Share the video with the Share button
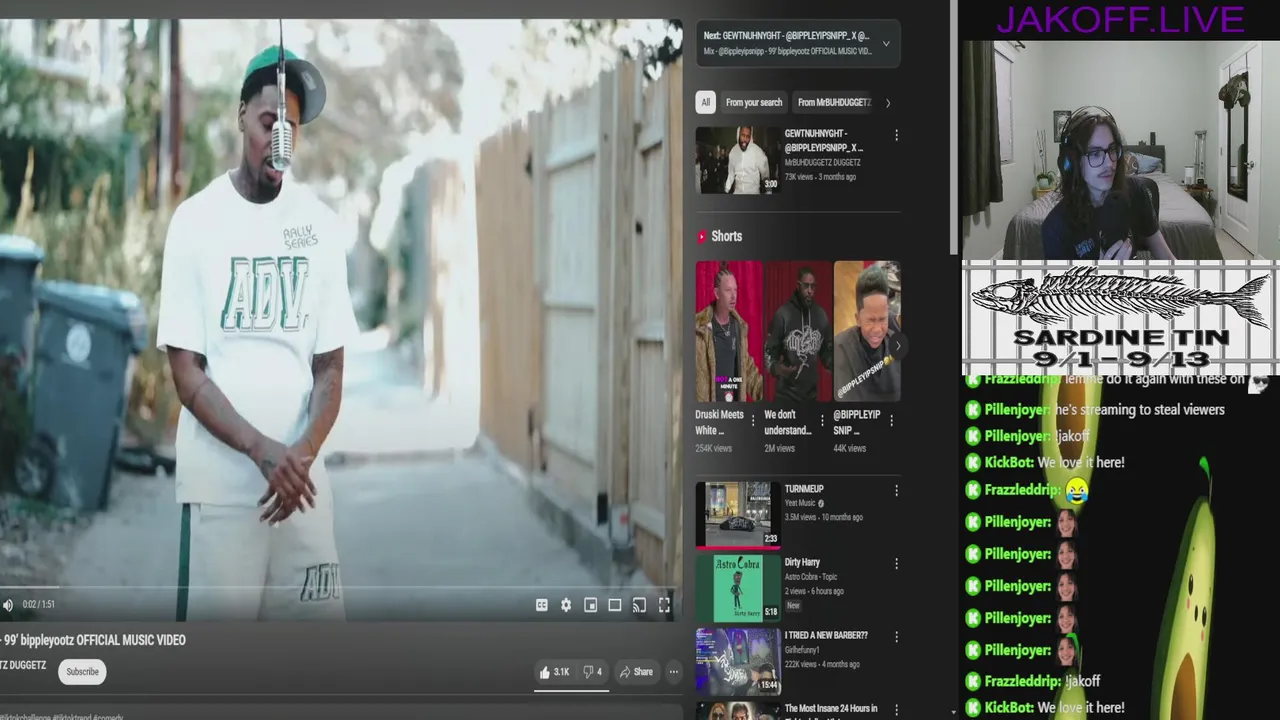The height and width of the screenshot is (720, 1280). coord(636,672)
